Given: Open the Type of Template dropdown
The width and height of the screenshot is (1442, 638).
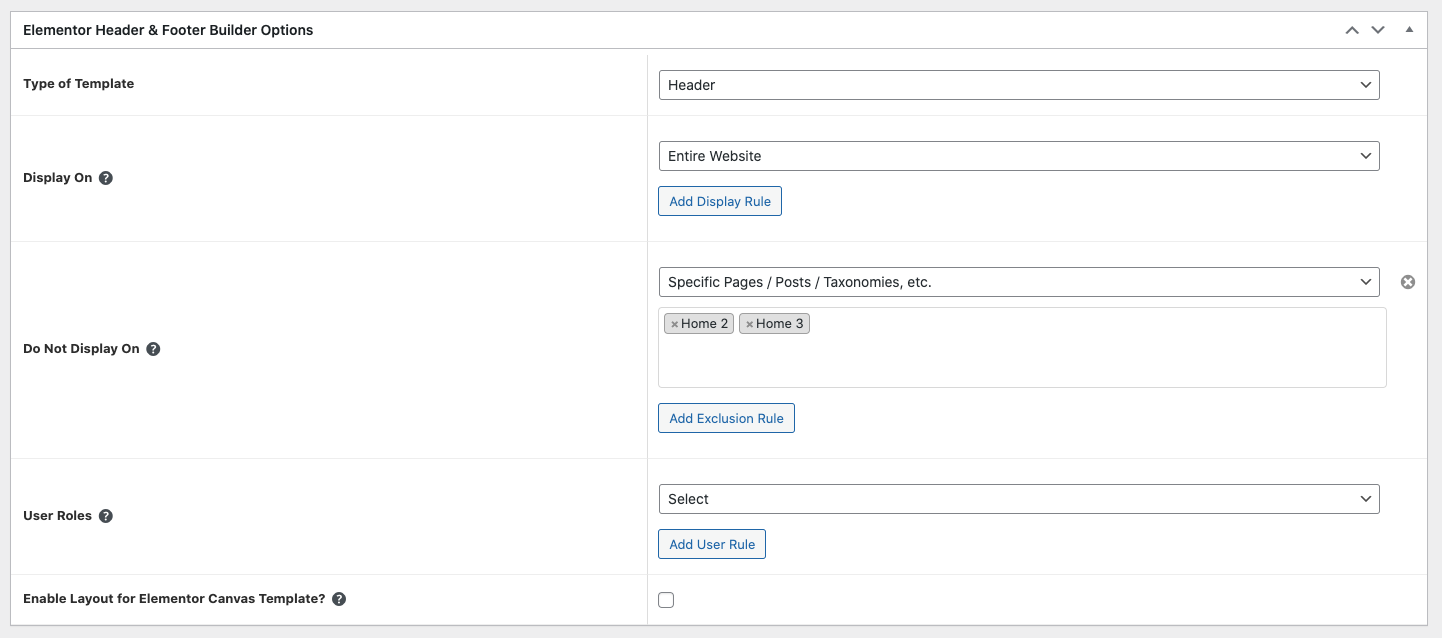Looking at the screenshot, I should pos(1018,85).
